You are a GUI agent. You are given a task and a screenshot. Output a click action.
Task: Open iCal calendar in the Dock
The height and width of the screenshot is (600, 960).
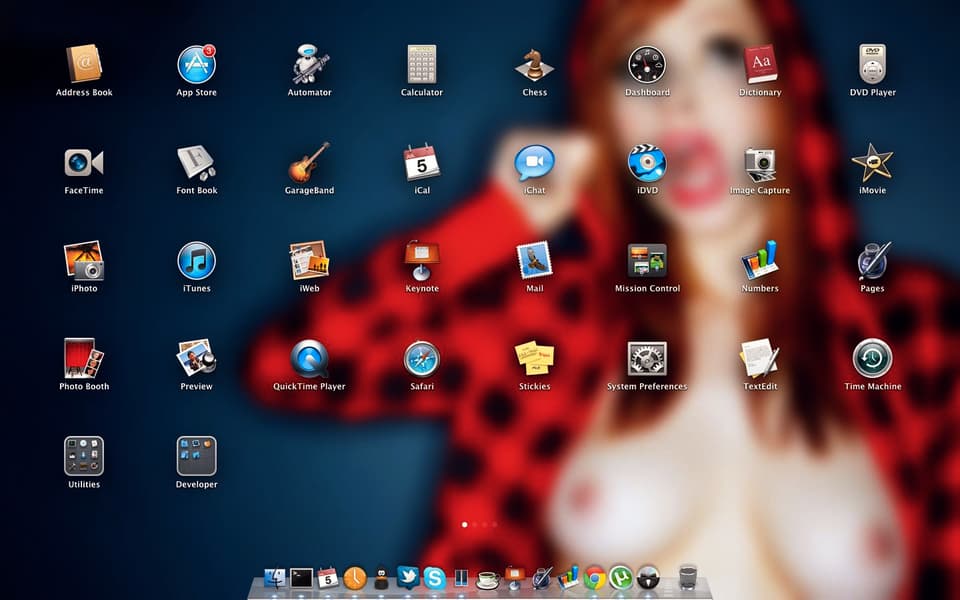point(328,579)
